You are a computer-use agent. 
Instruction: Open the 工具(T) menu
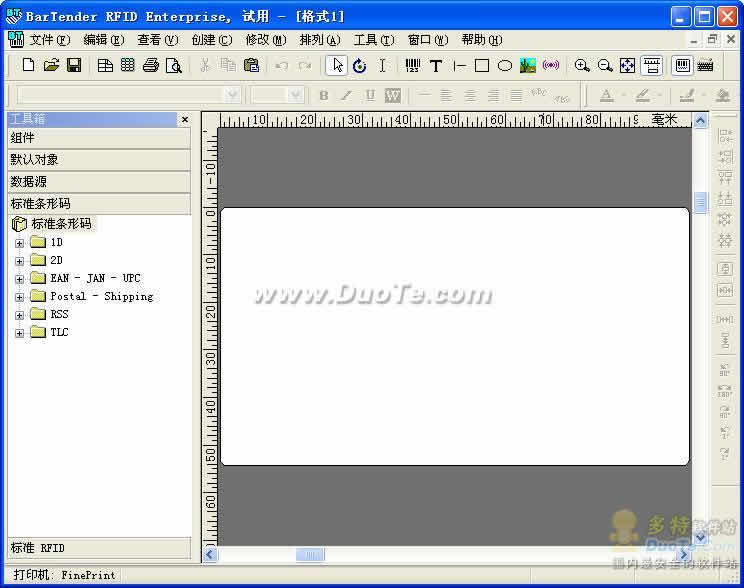[373, 40]
